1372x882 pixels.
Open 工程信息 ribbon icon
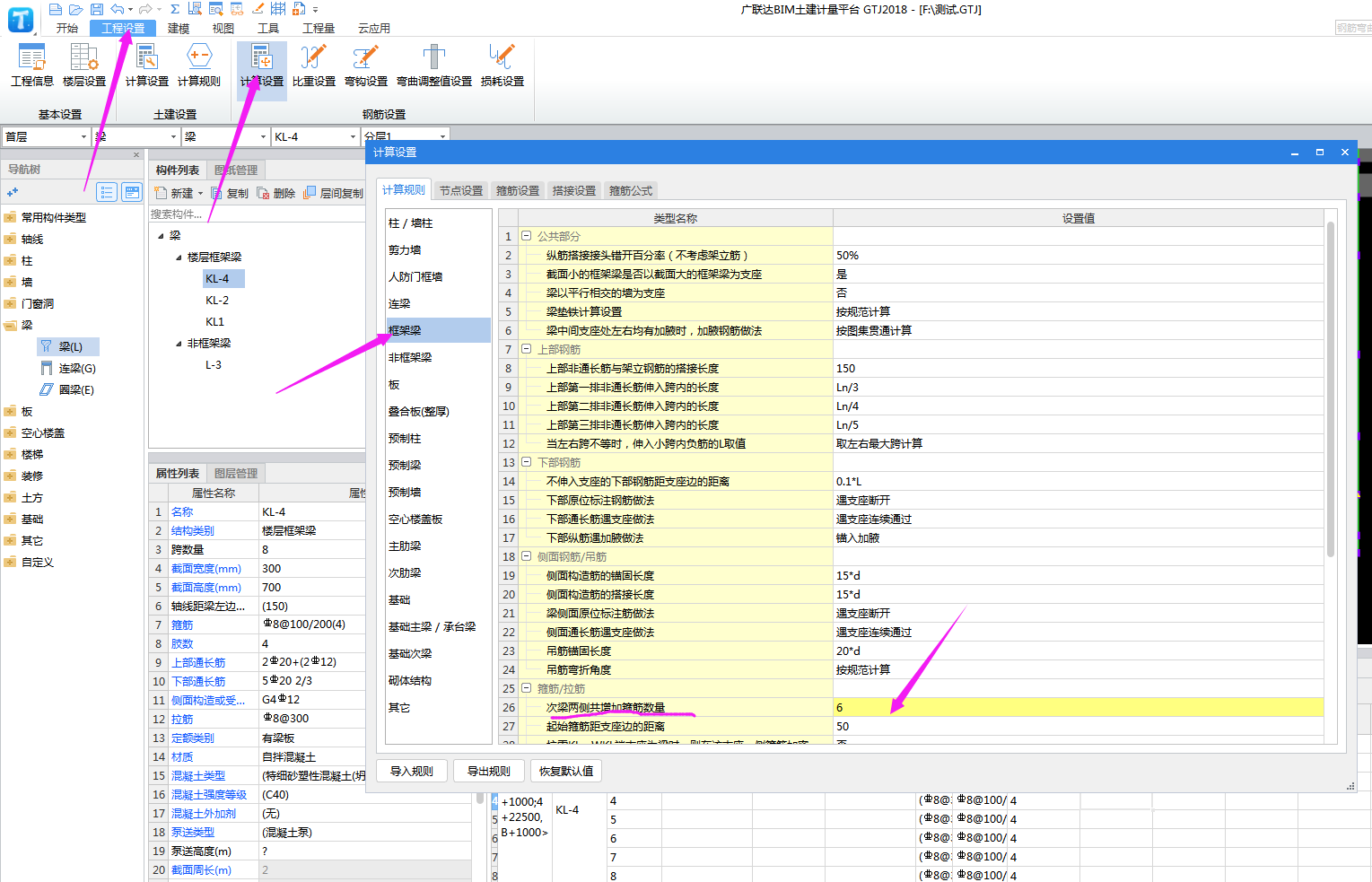(32, 65)
